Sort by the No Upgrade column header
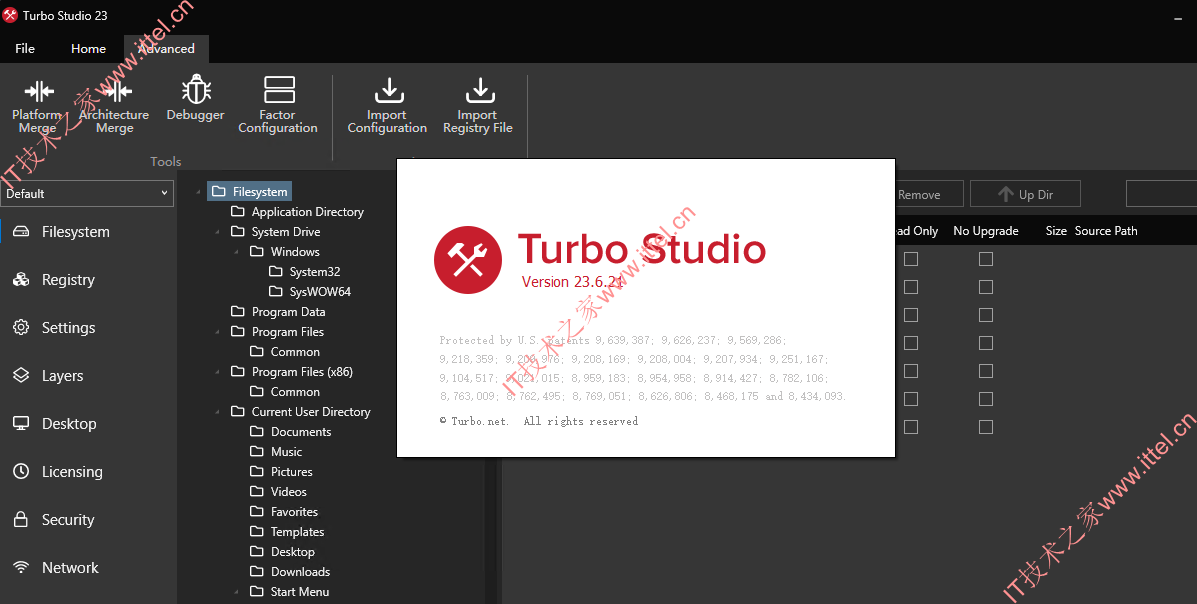 click(x=986, y=231)
